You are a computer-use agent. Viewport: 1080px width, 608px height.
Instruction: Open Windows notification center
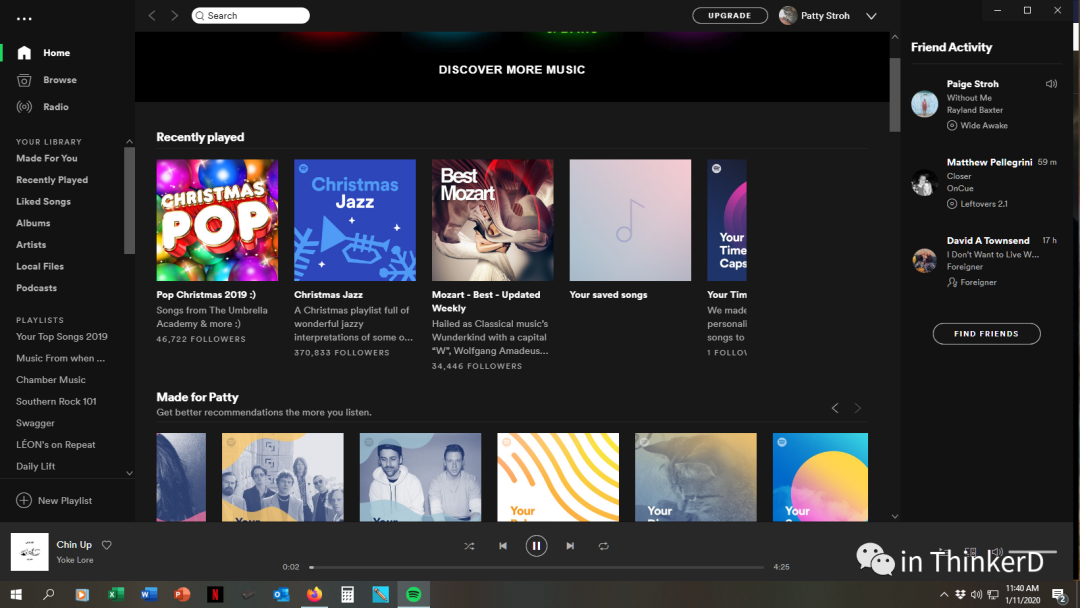point(1061,595)
